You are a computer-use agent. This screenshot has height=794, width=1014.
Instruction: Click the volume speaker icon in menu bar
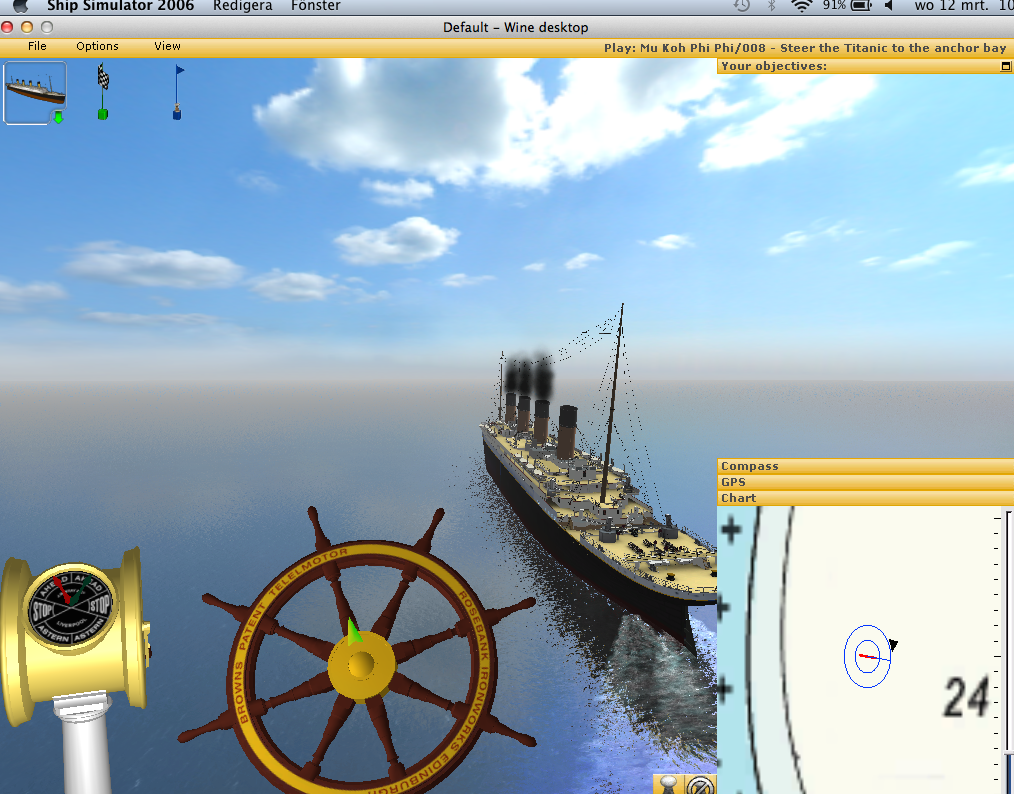(x=888, y=6)
